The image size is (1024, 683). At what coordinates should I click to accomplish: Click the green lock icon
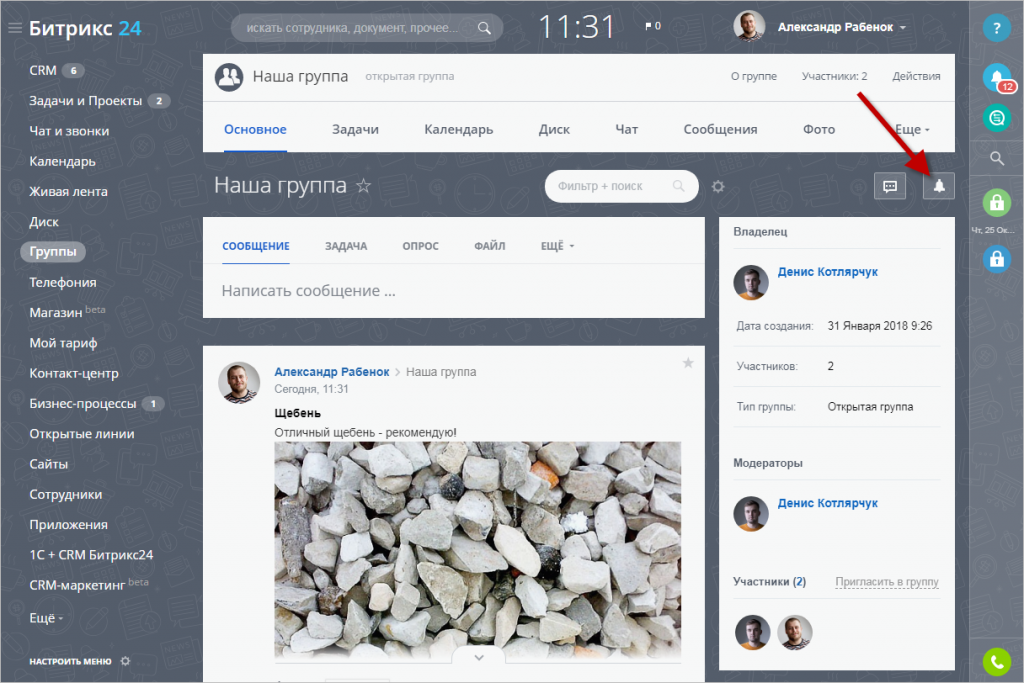(x=997, y=202)
